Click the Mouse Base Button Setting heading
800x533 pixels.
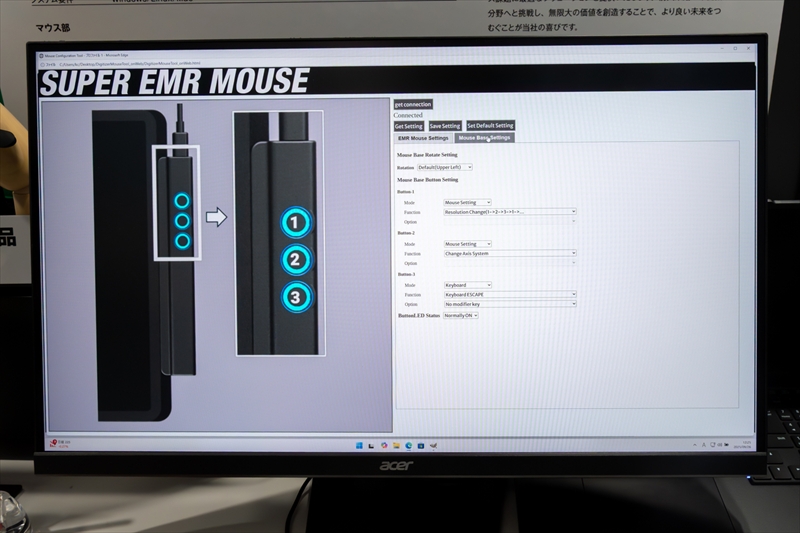(428, 180)
